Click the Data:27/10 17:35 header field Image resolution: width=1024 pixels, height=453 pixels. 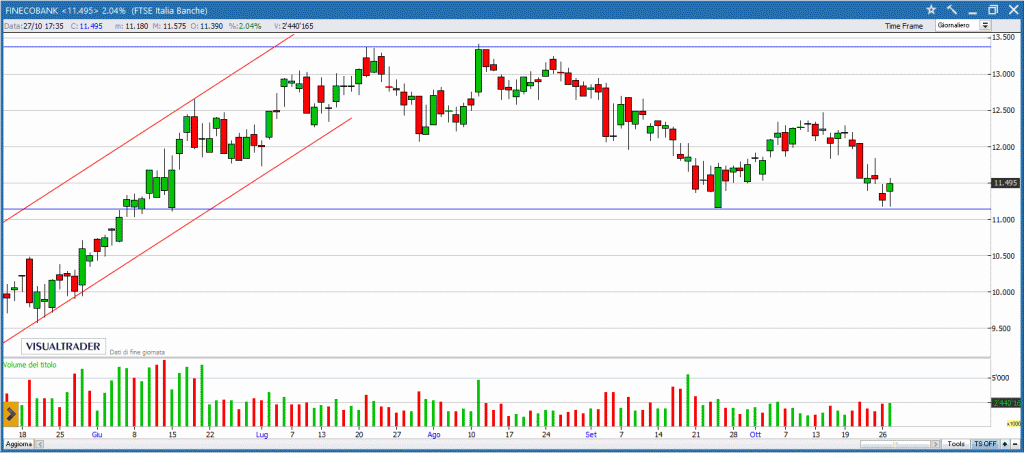pyautogui.click(x=32, y=26)
